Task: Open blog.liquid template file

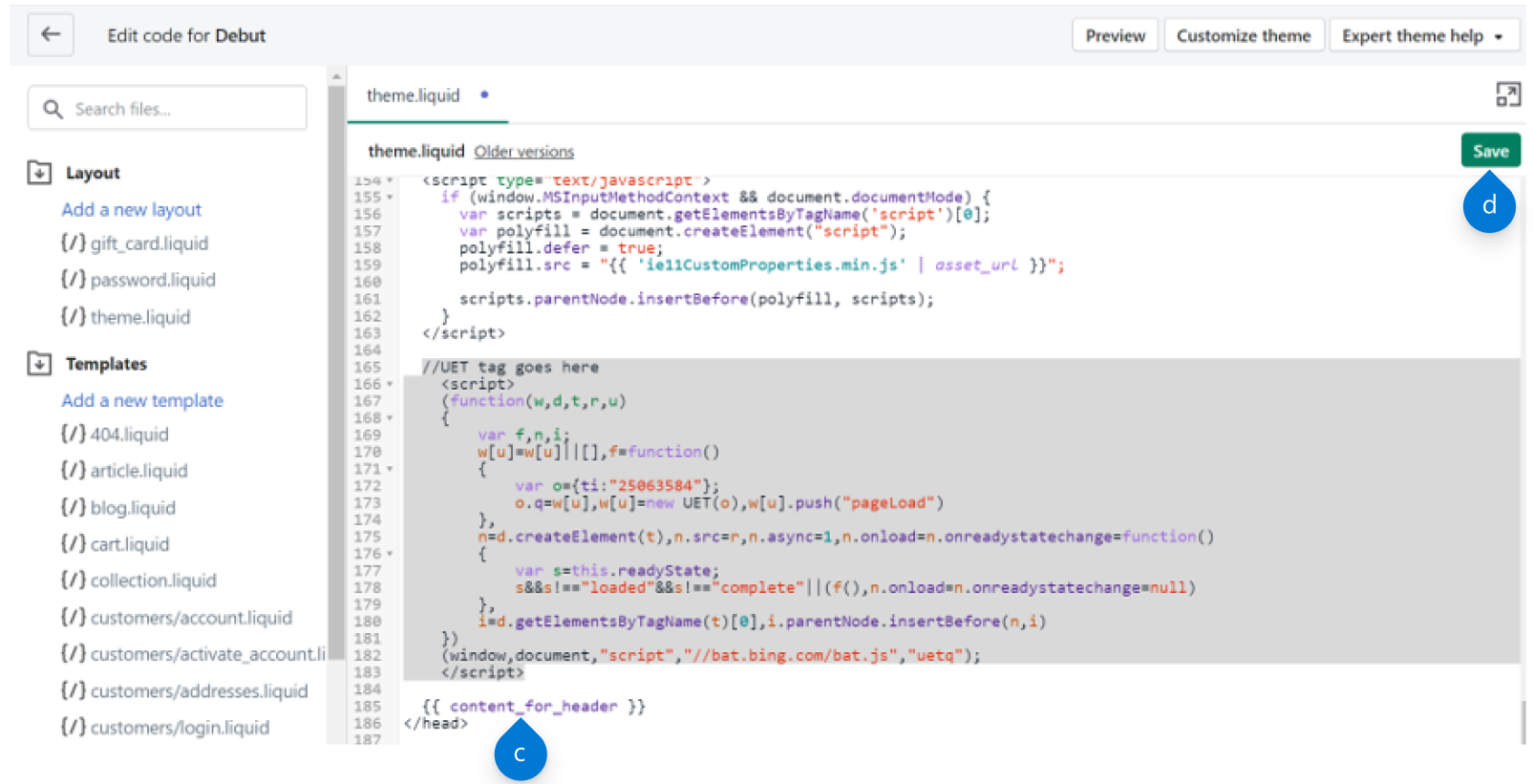Action: [x=118, y=508]
